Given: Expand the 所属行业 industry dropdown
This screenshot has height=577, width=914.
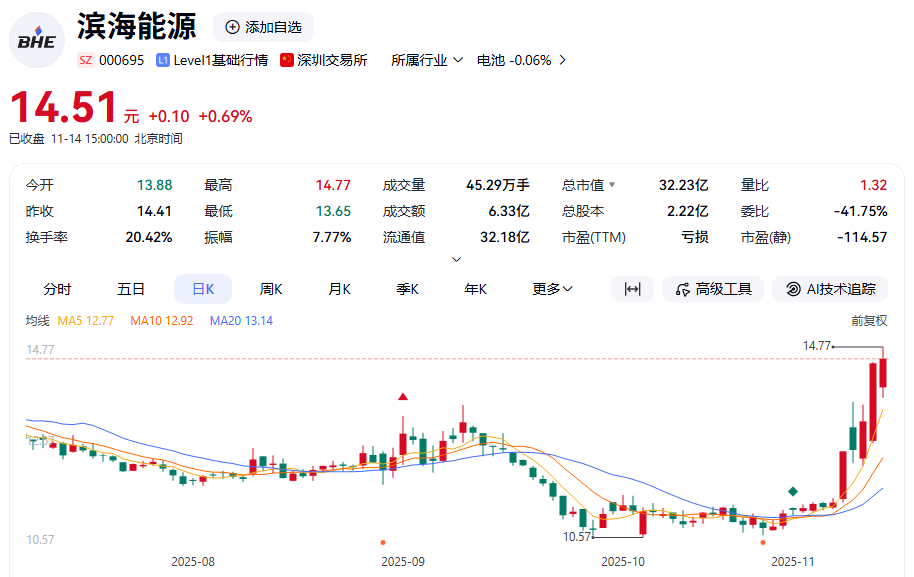Looking at the screenshot, I should pos(427,60).
